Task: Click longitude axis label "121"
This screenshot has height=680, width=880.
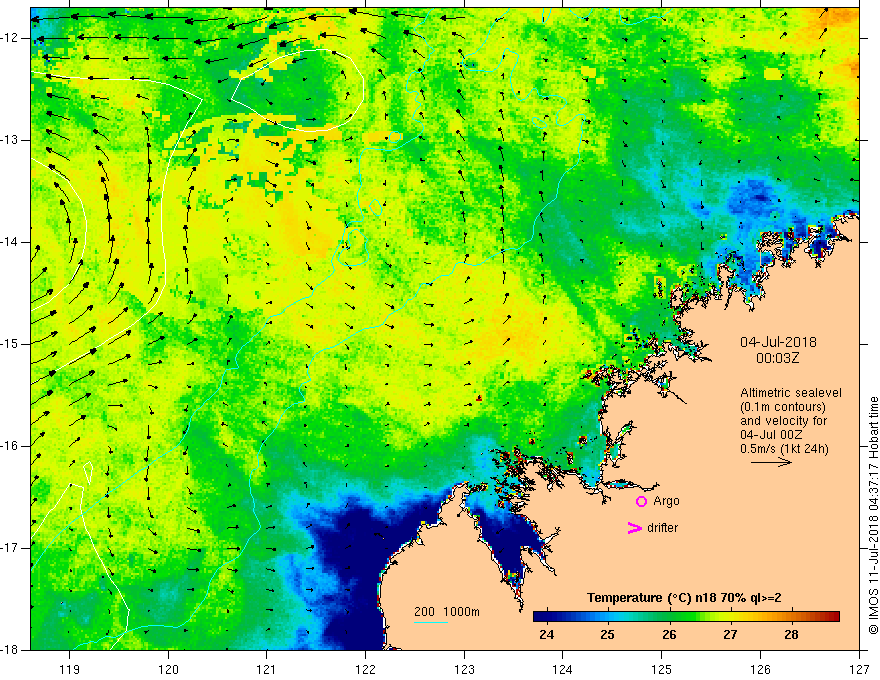Action: click(x=267, y=669)
